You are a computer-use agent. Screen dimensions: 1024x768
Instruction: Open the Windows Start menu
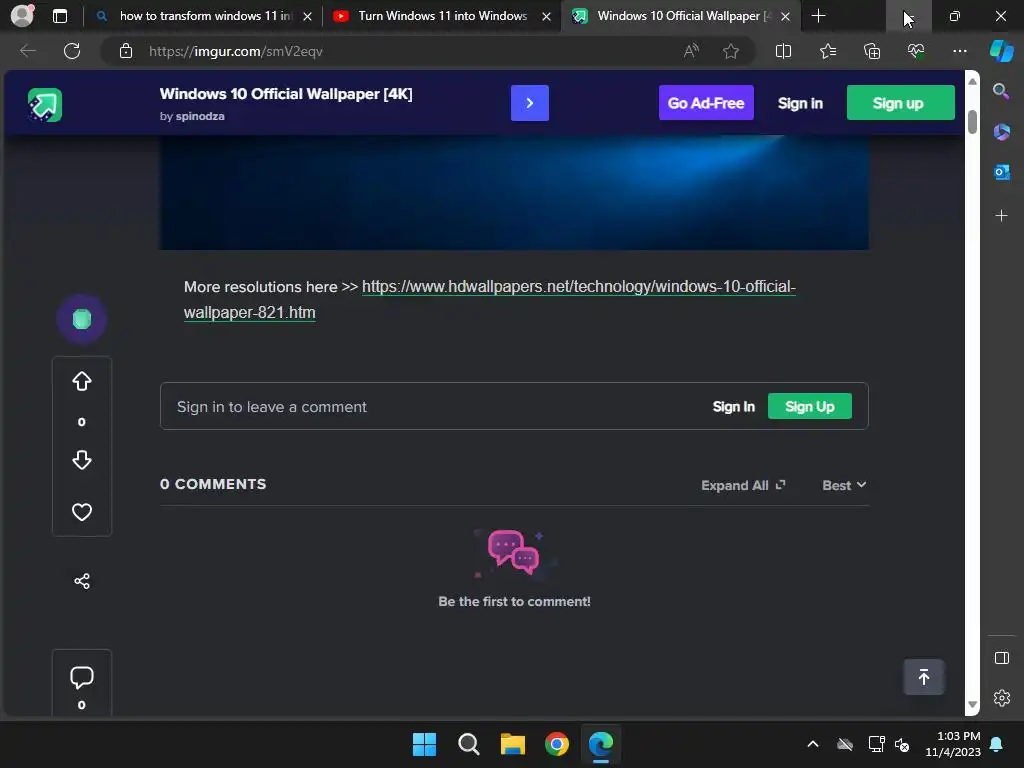424,744
